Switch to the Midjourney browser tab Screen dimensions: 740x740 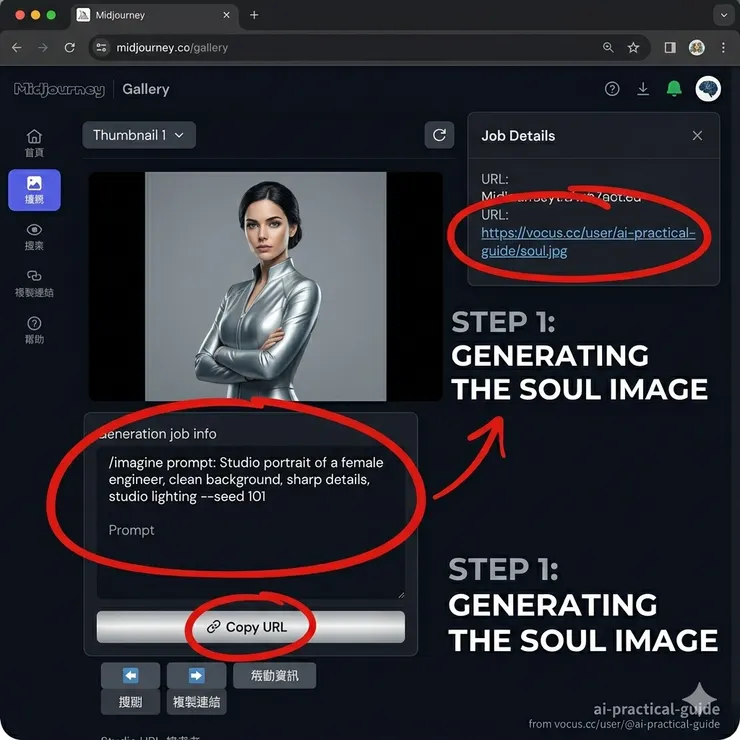point(153,15)
